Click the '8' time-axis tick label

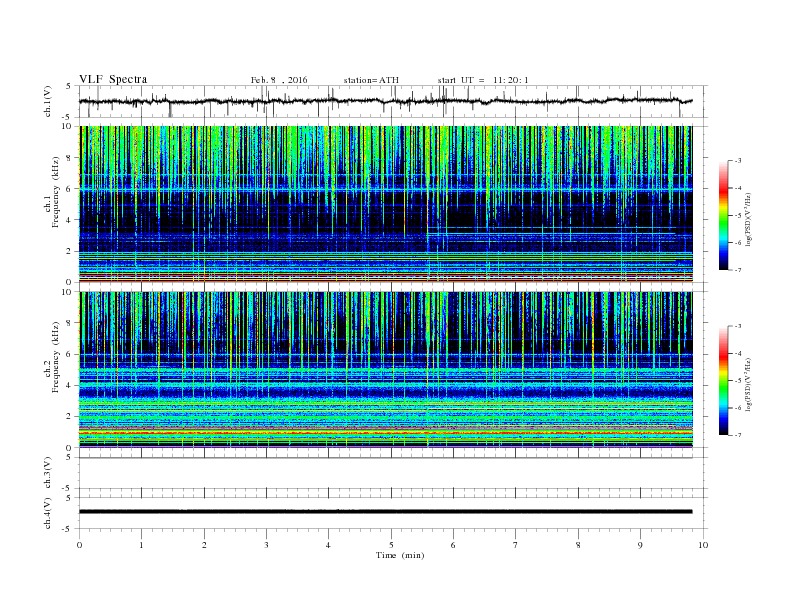click(x=578, y=545)
